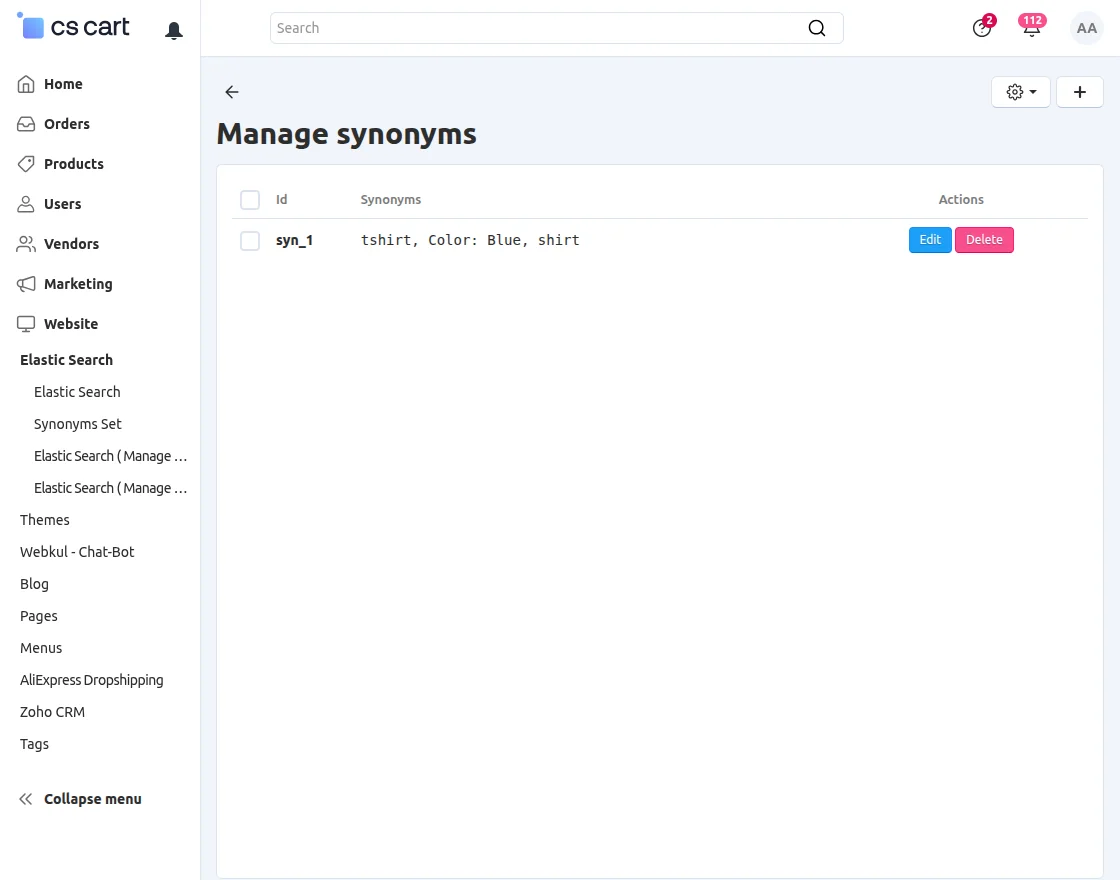Open the Users menu
This screenshot has height=880, width=1120.
click(62, 204)
